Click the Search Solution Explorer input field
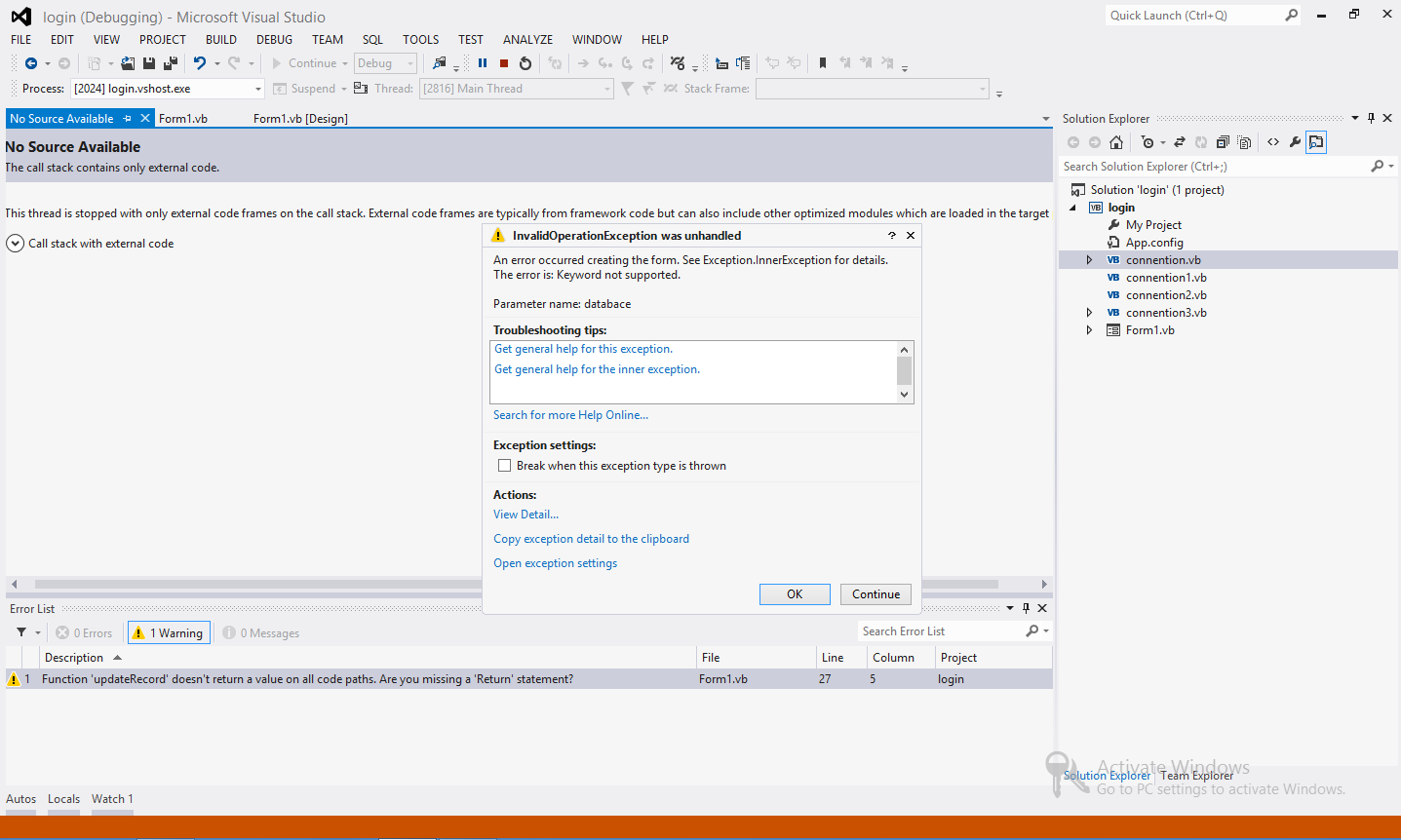The width and height of the screenshot is (1401, 840). [1214, 167]
